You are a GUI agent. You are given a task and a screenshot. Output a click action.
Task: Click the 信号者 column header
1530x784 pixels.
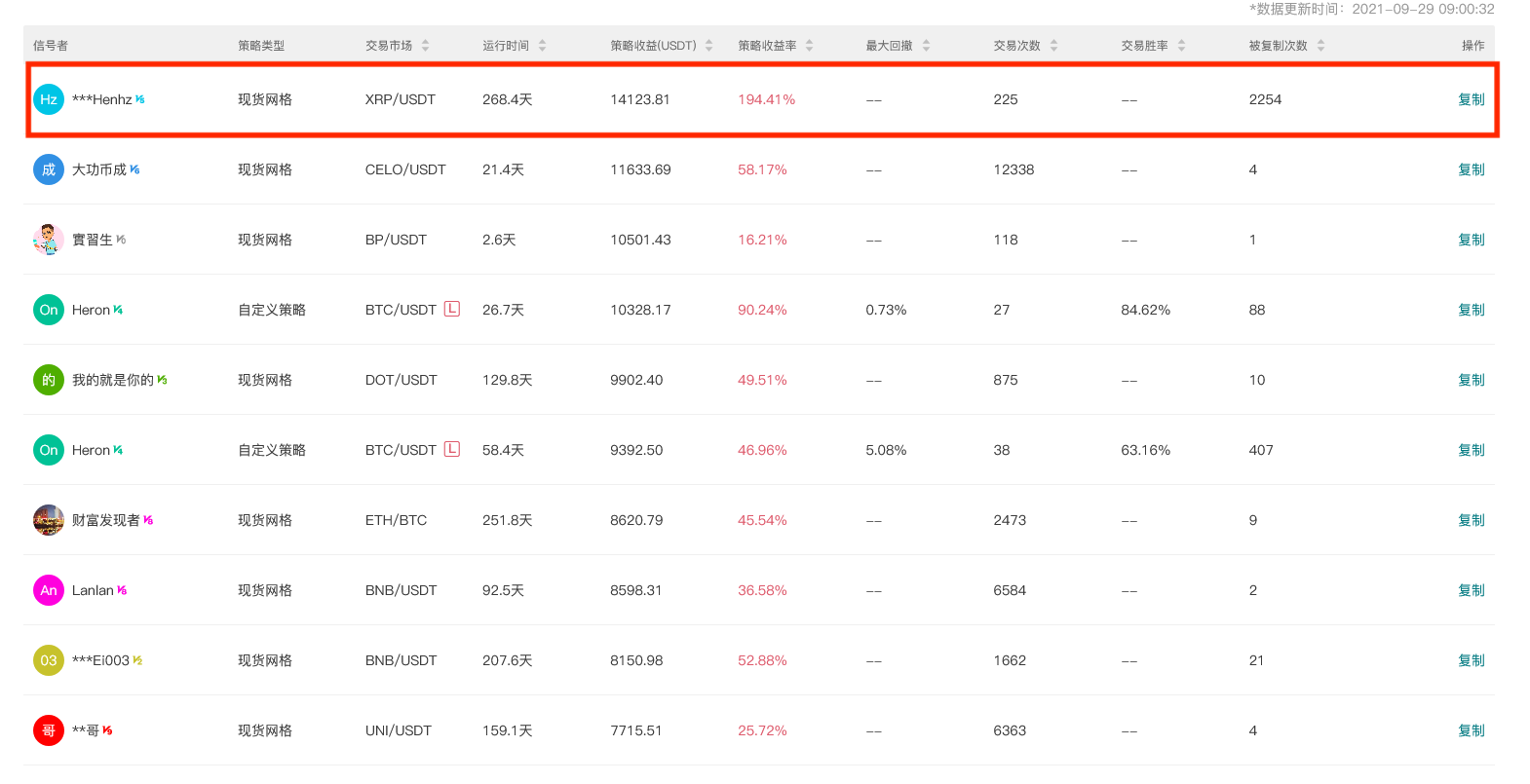point(51,46)
